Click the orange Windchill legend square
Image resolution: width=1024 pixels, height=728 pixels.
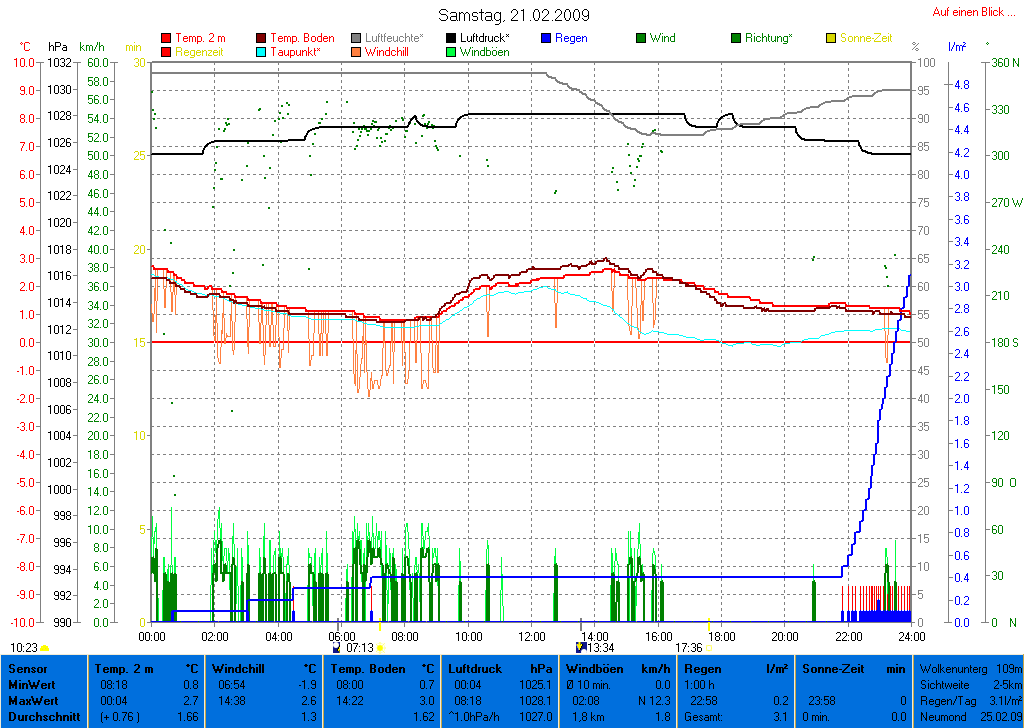tap(356, 51)
